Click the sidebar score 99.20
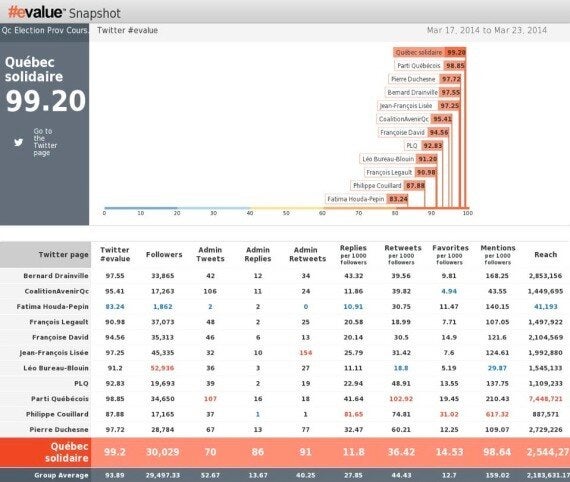The image size is (570, 482). [x=46, y=101]
